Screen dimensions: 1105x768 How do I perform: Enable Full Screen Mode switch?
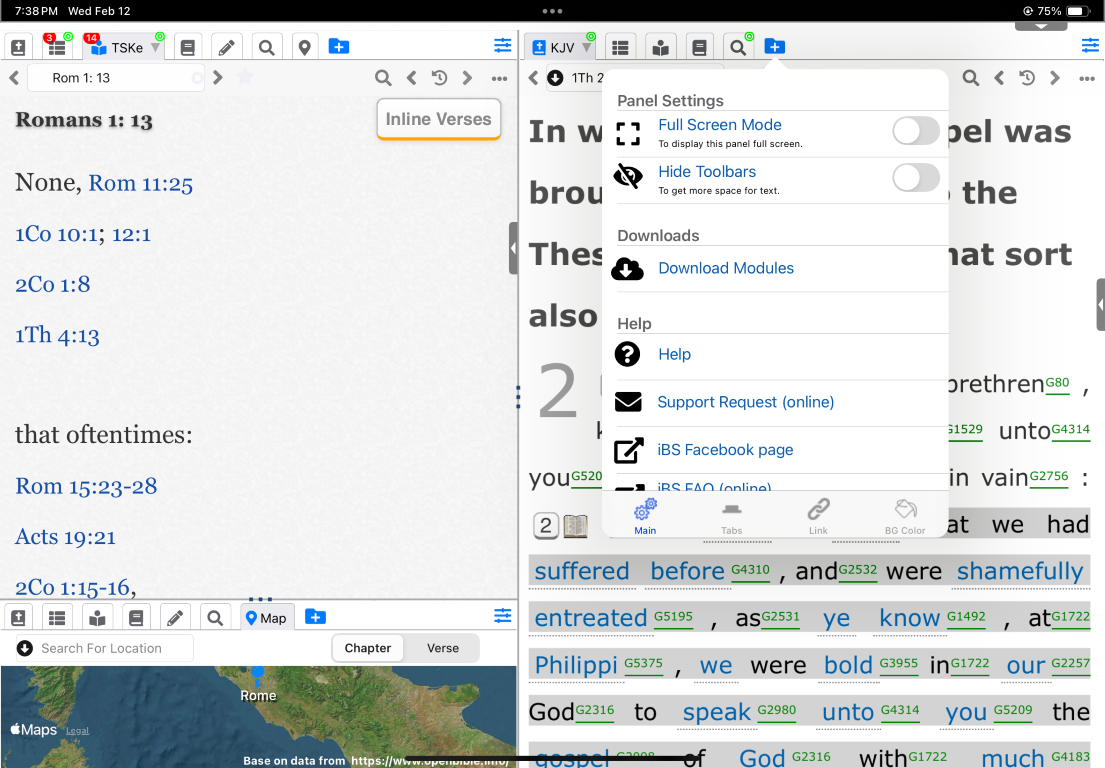915,131
